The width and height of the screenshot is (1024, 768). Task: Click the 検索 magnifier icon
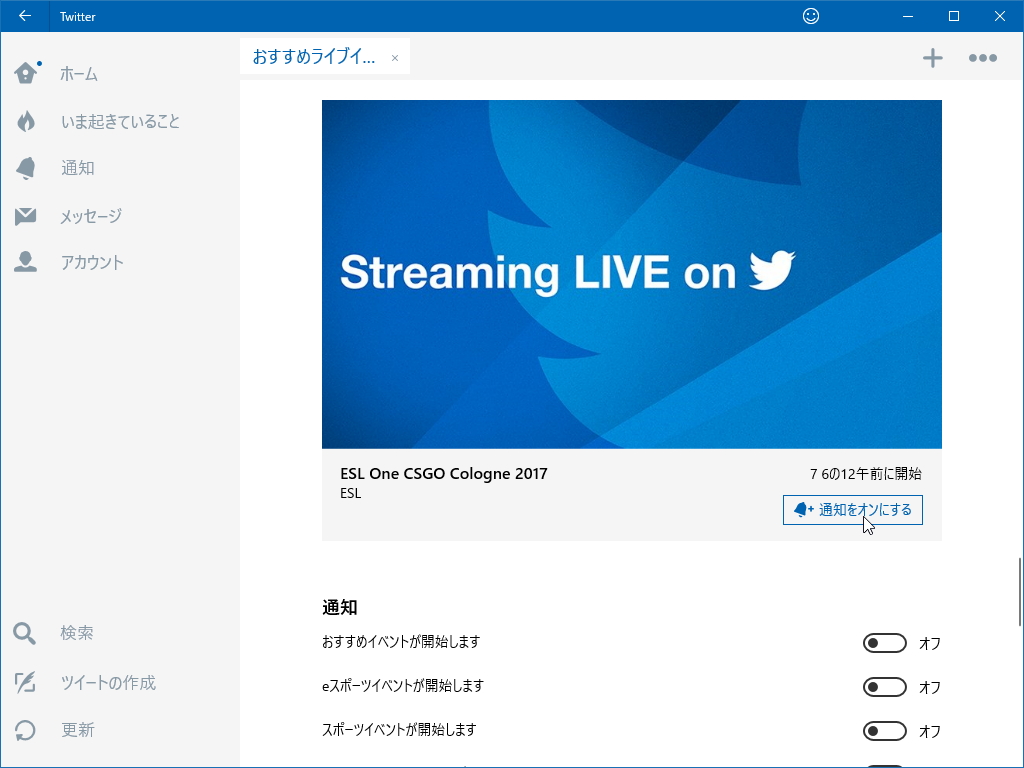point(25,632)
